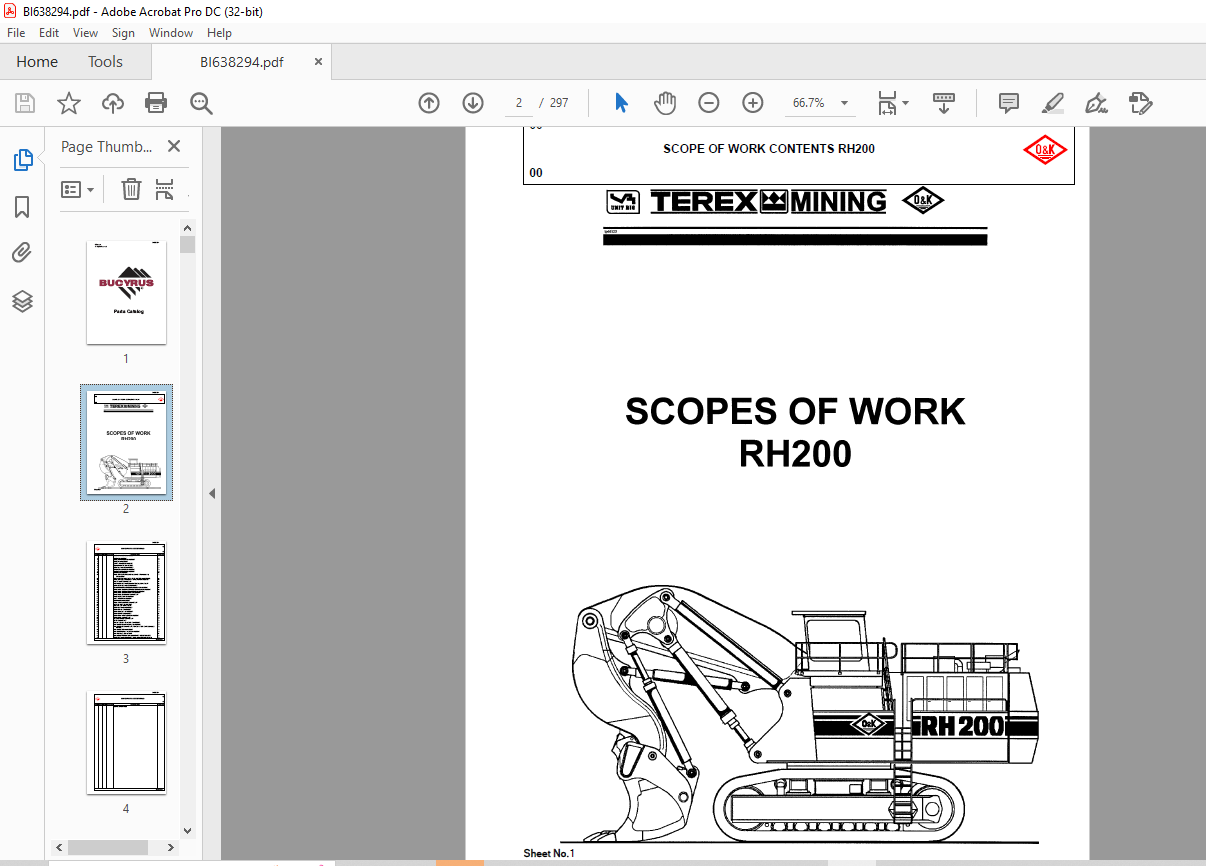Screen dimensions: 1206x866
Task: Click the TEREX MINING logo
Action: click(x=768, y=202)
